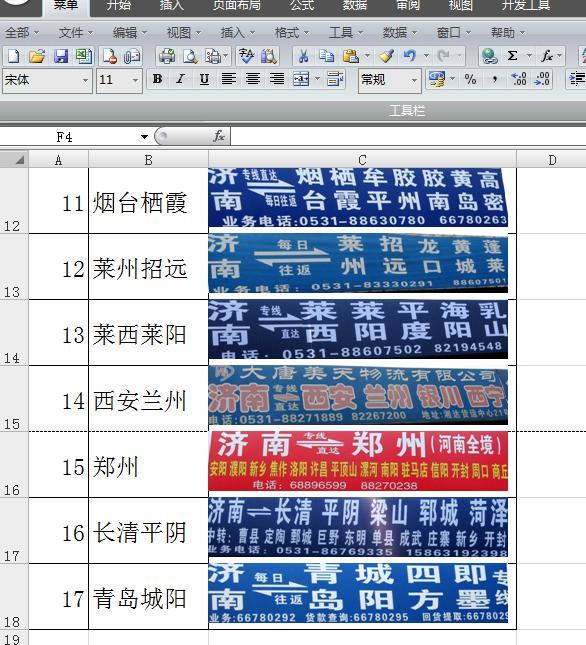586x645 pixels.
Task: Apply Comma Style format
Action: (x=495, y=79)
